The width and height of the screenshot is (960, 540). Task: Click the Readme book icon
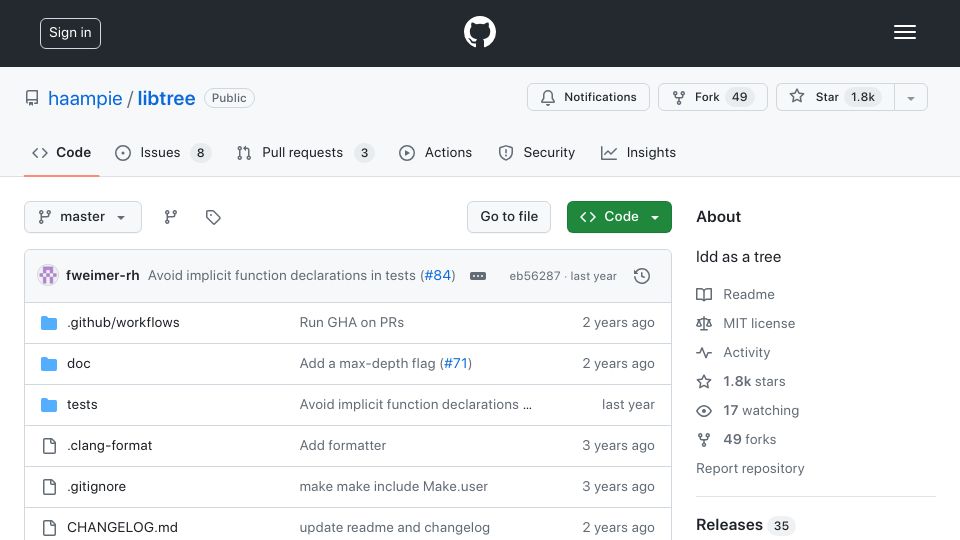click(704, 294)
